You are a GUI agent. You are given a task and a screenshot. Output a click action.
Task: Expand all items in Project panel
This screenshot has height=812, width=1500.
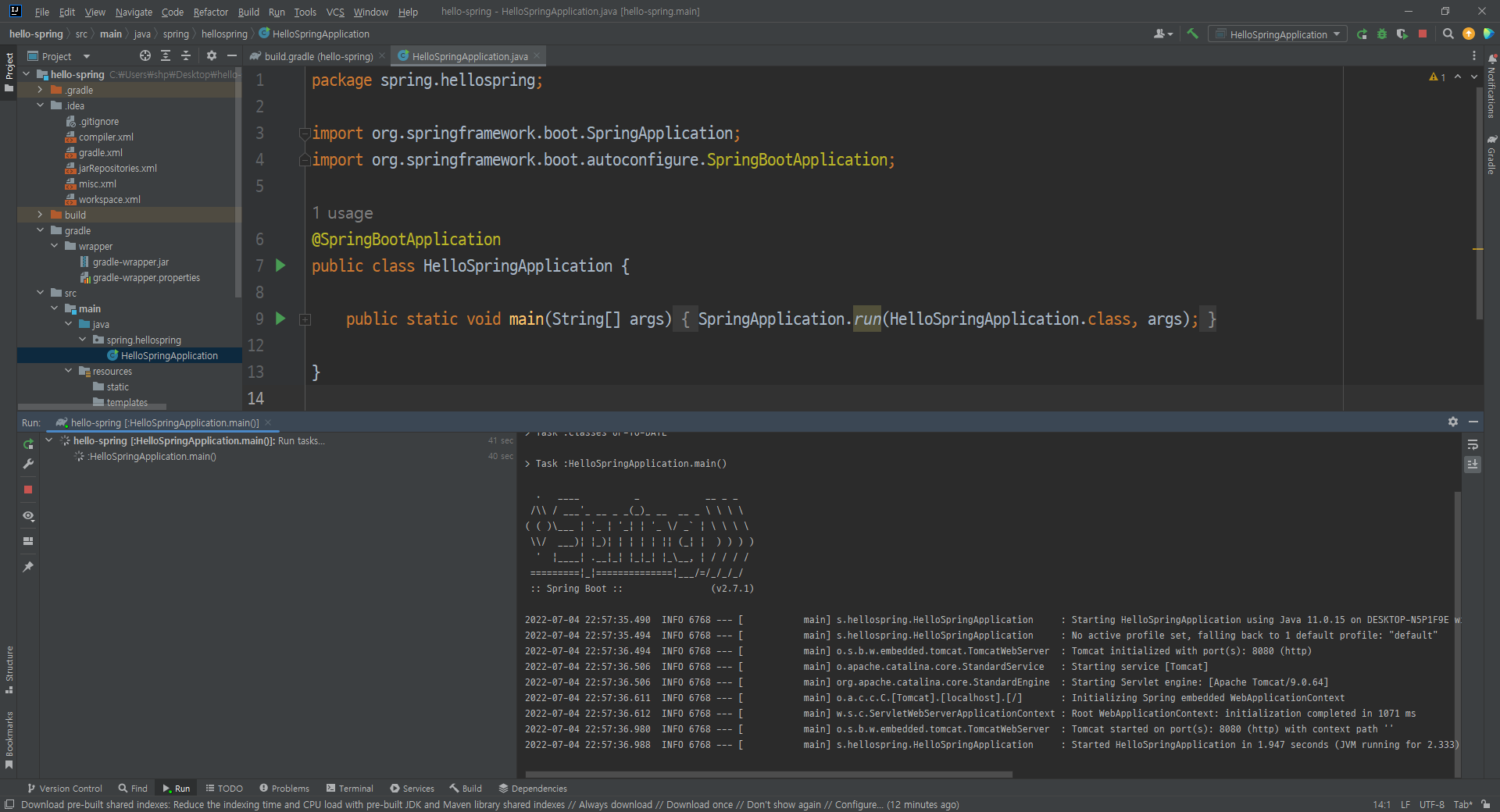pos(166,55)
